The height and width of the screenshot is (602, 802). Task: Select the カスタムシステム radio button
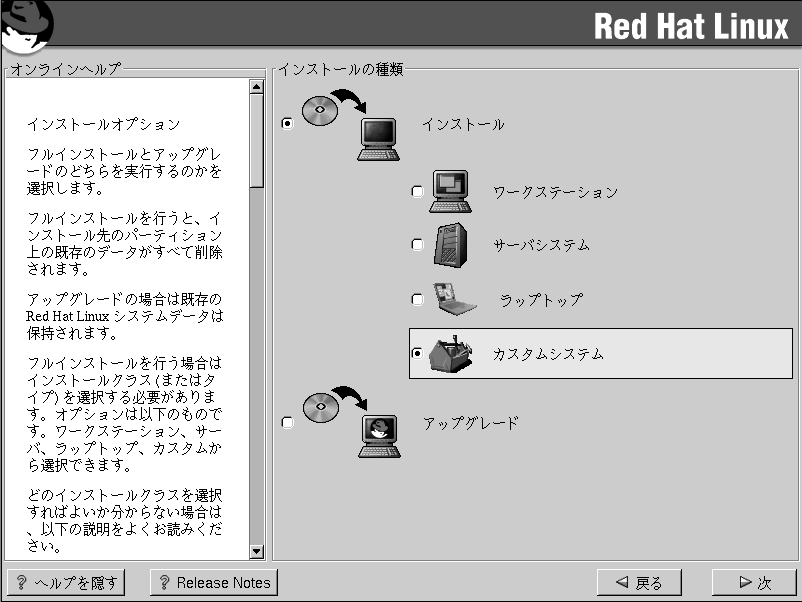(x=418, y=354)
